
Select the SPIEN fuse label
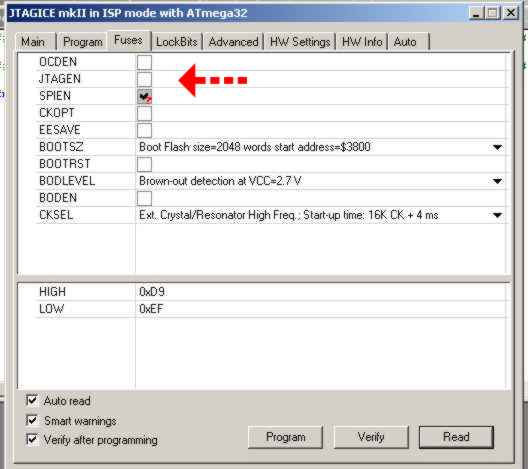pyautogui.click(x=55, y=96)
